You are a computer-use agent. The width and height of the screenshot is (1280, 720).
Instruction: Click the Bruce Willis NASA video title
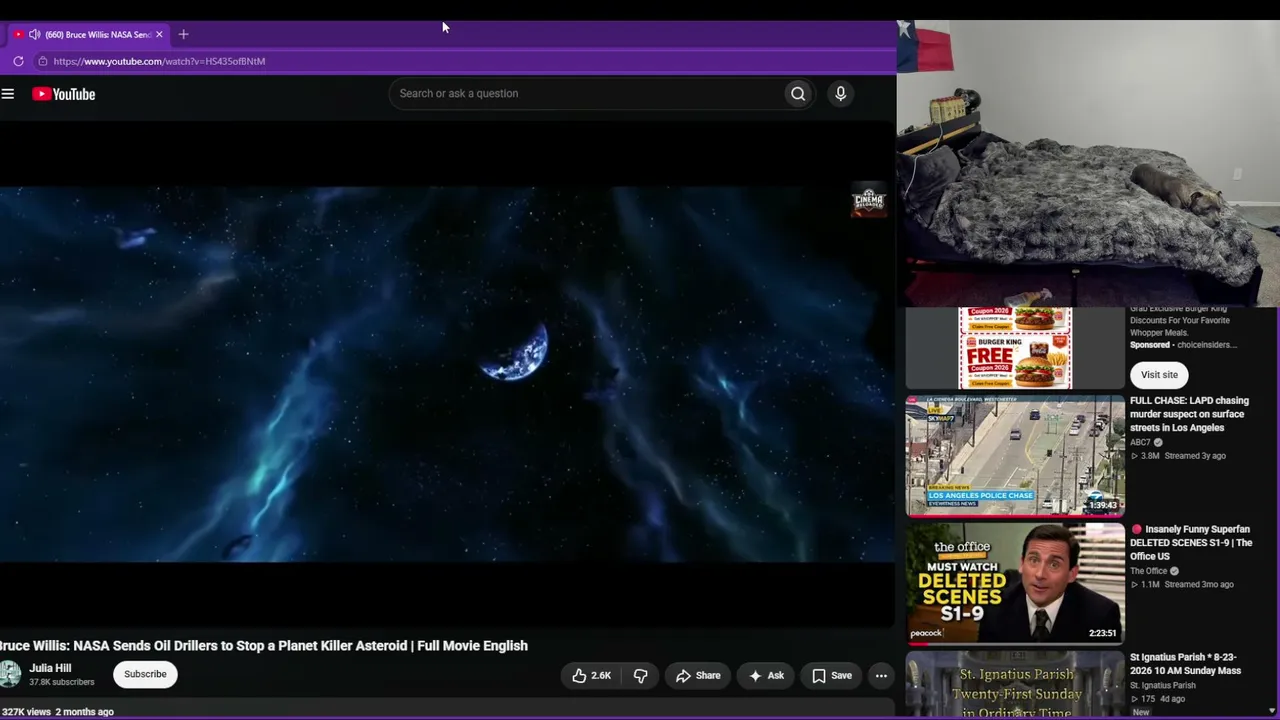click(x=264, y=646)
